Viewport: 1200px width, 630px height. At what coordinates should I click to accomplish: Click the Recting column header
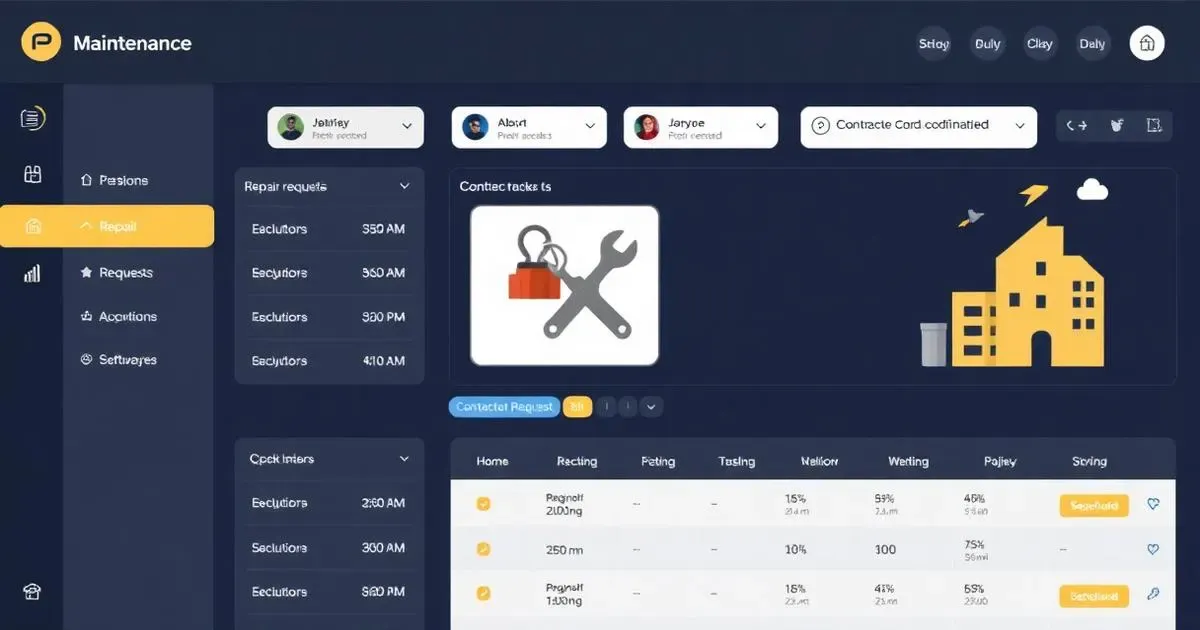pos(577,461)
